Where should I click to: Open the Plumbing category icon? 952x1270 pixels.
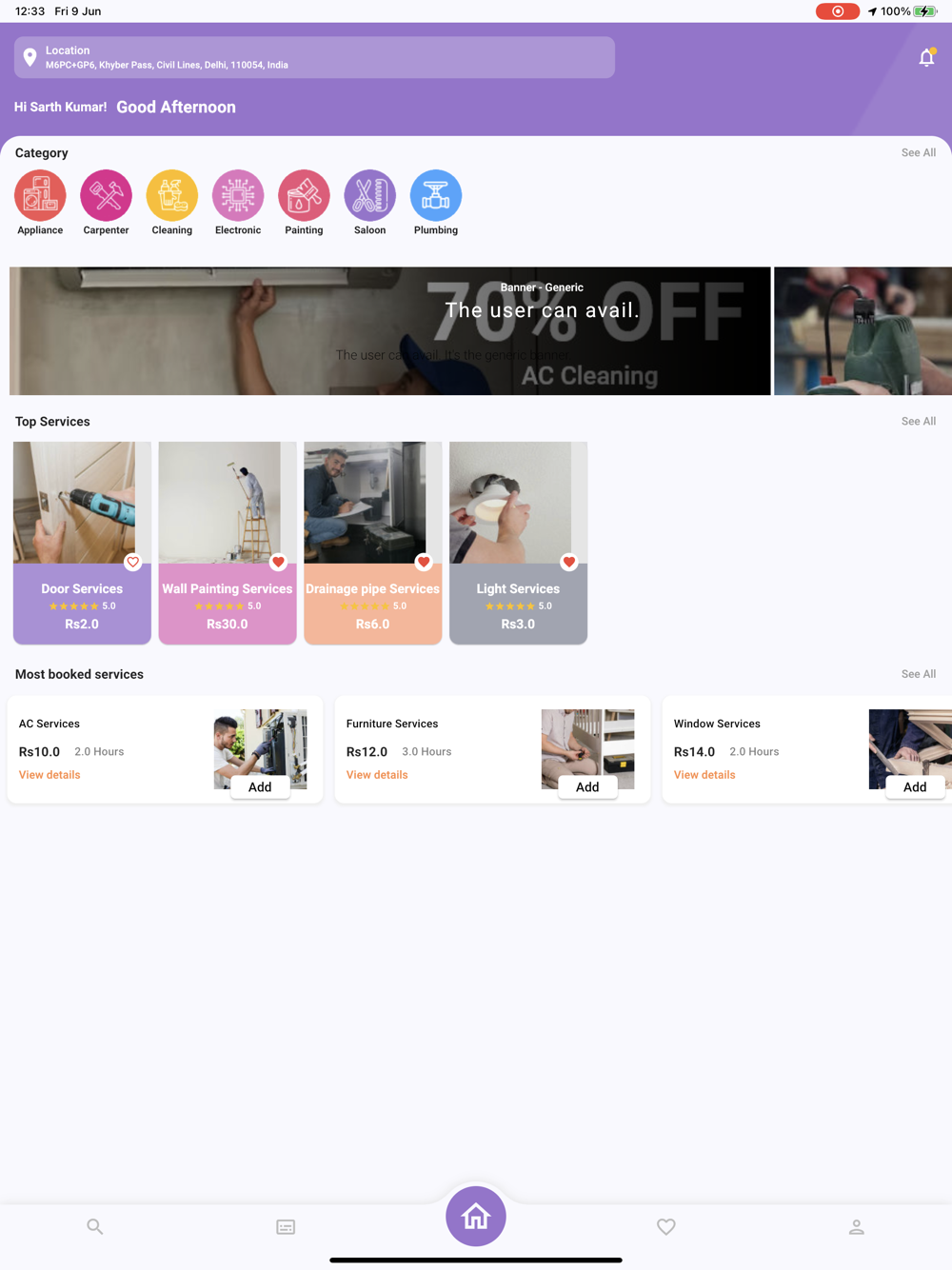coord(436,195)
